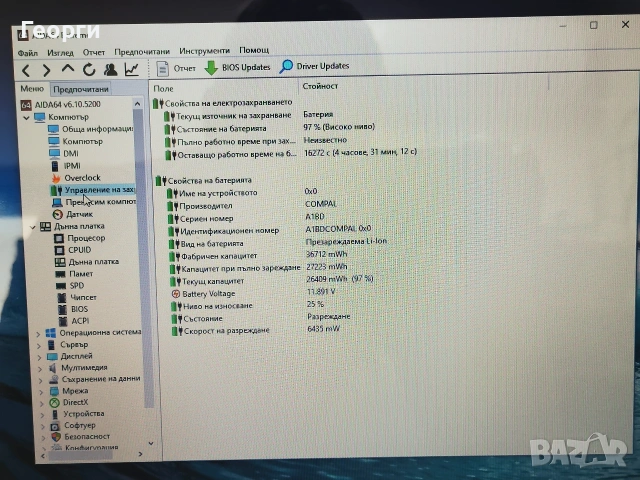640x480 pixels.
Task: Open the Отчет menu in the menu bar
Action: click(x=94, y=52)
